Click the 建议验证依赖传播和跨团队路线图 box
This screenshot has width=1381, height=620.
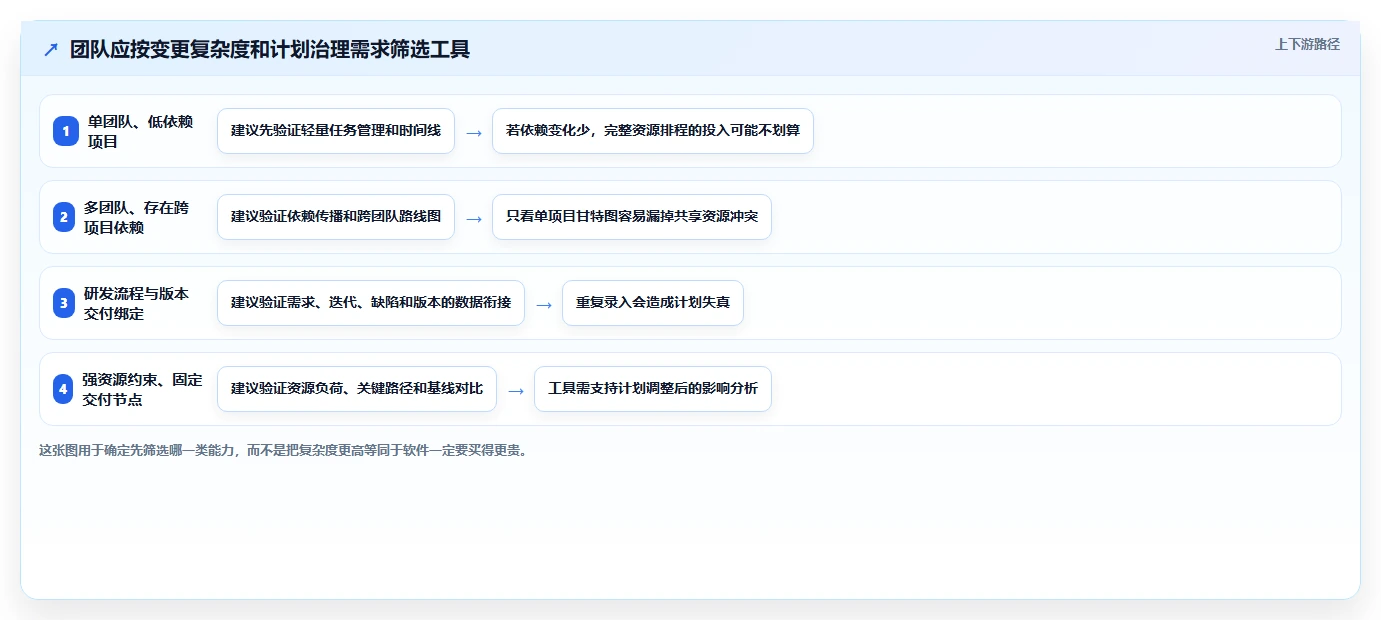336,217
